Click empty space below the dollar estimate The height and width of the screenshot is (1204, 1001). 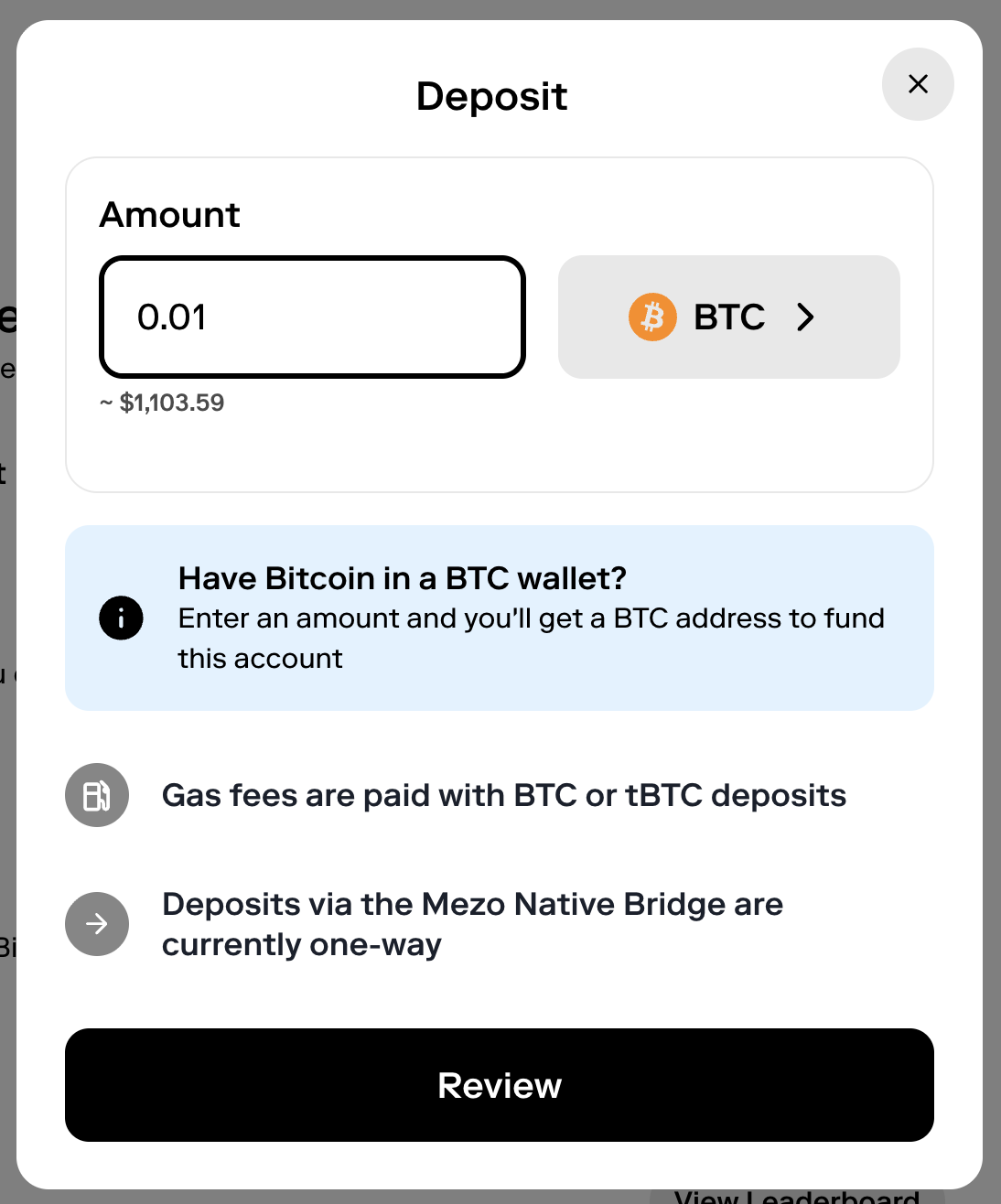click(499, 455)
